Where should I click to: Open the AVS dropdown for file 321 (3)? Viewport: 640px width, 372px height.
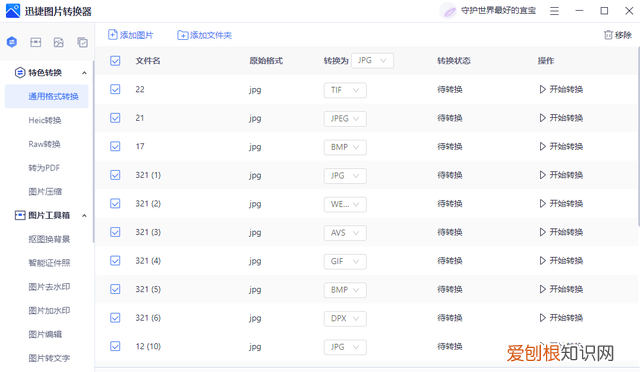[x=345, y=233]
